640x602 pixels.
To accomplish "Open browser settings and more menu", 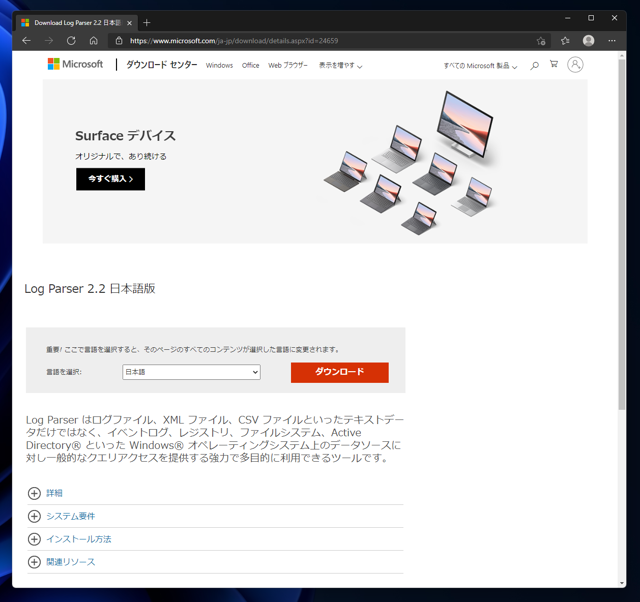I will tap(611, 40).
